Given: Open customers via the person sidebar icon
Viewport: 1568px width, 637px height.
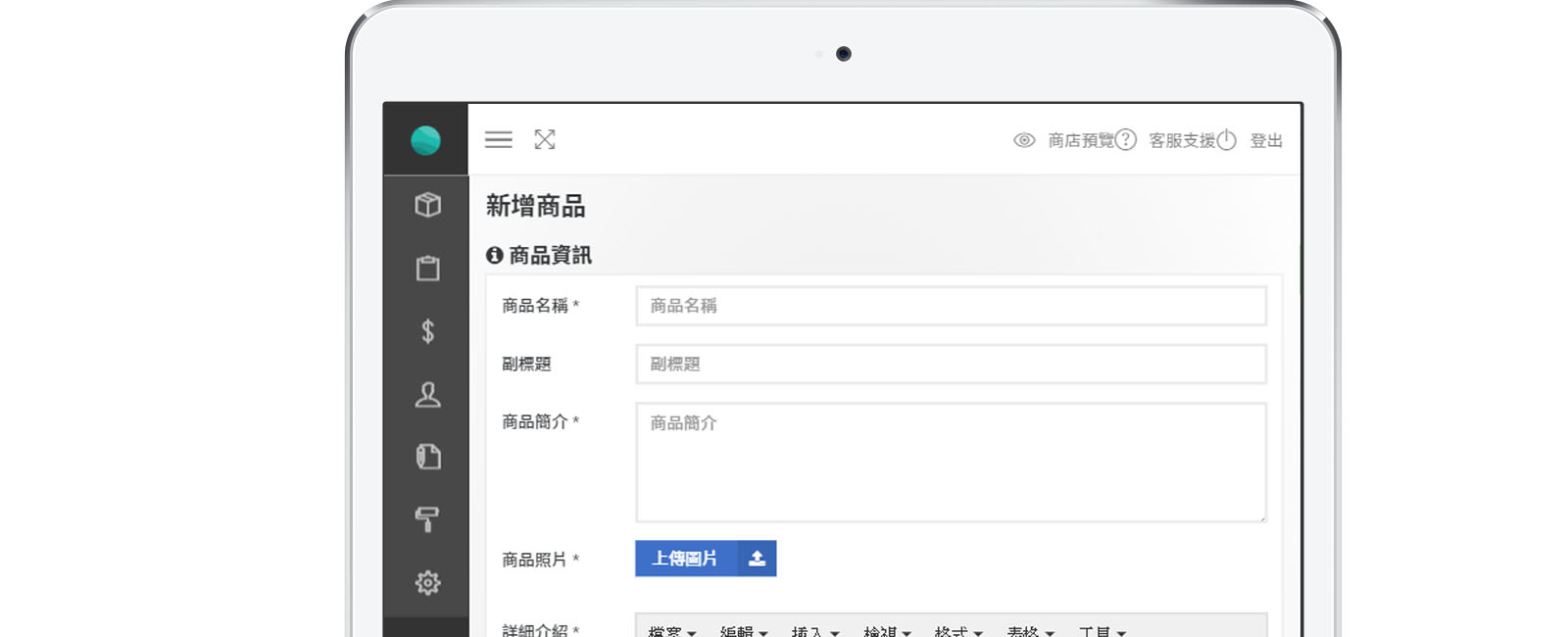Looking at the screenshot, I should (x=427, y=394).
